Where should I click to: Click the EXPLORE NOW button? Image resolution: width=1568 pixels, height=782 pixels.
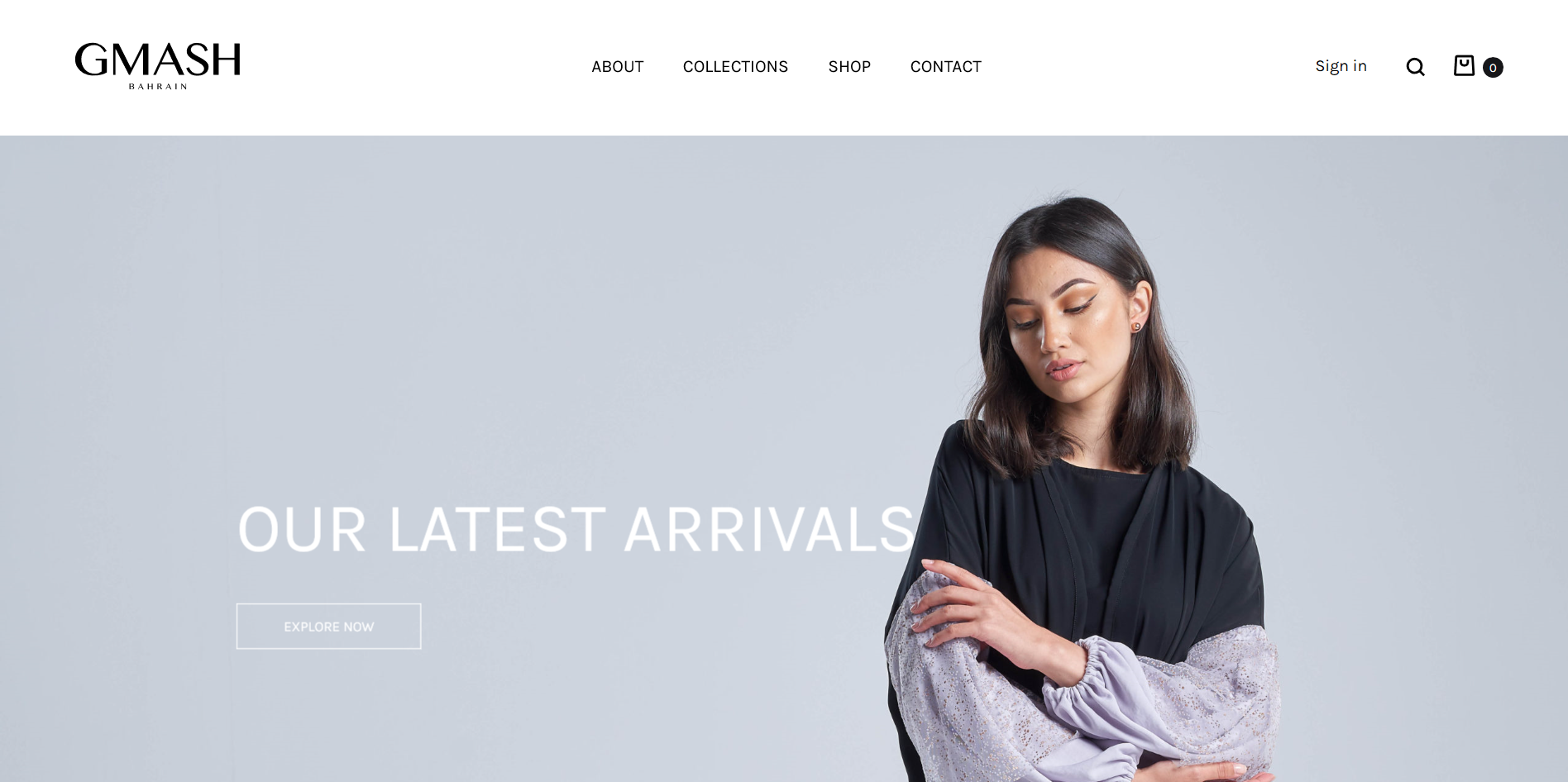pos(328,626)
